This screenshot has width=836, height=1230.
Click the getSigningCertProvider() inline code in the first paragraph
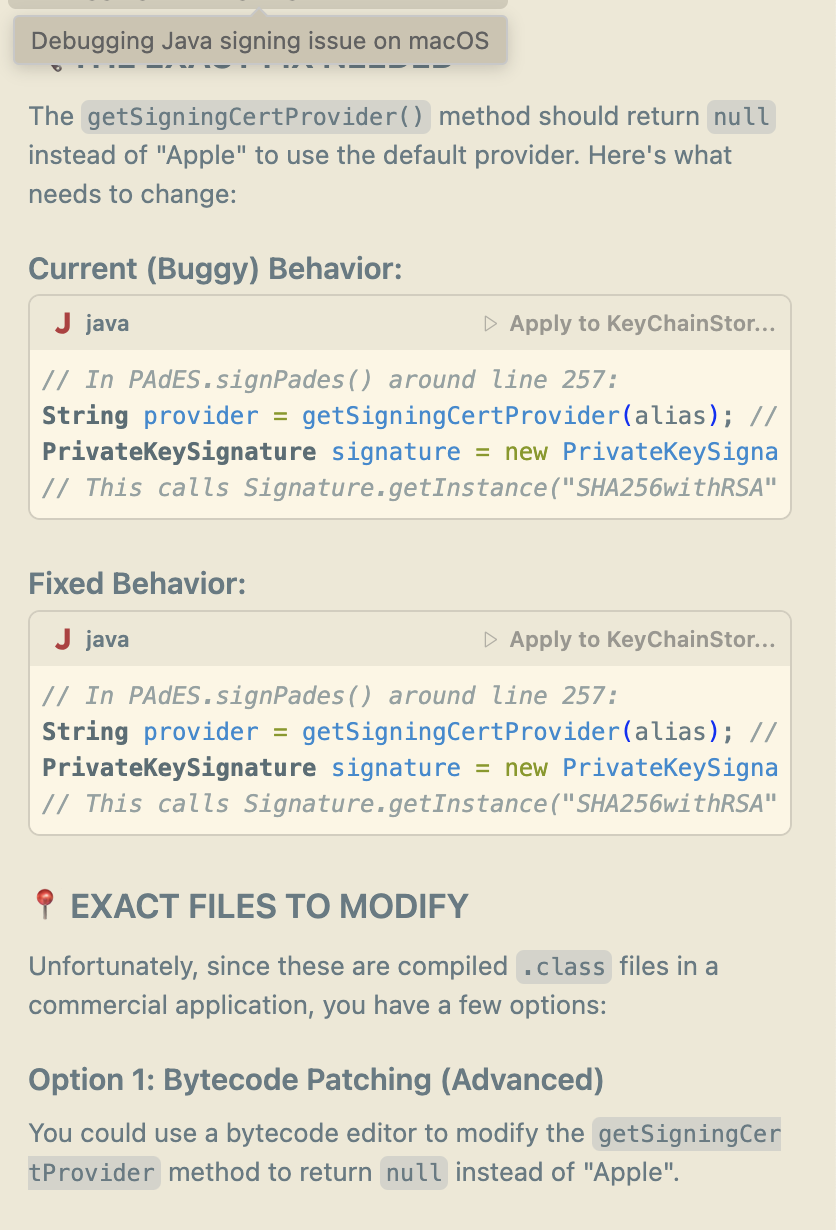(256, 117)
